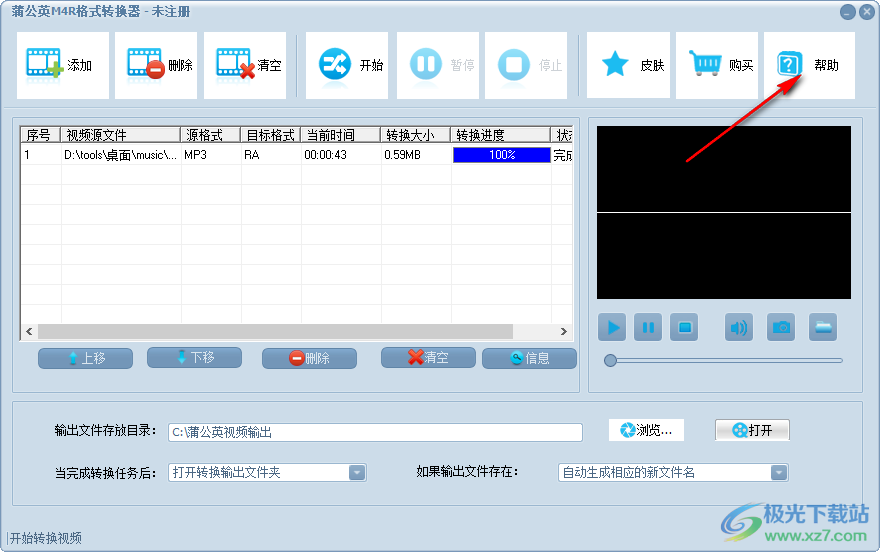The image size is (880, 552).
Task: Click the 停止 (Stop) toolbar button
Action: (x=526, y=65)
